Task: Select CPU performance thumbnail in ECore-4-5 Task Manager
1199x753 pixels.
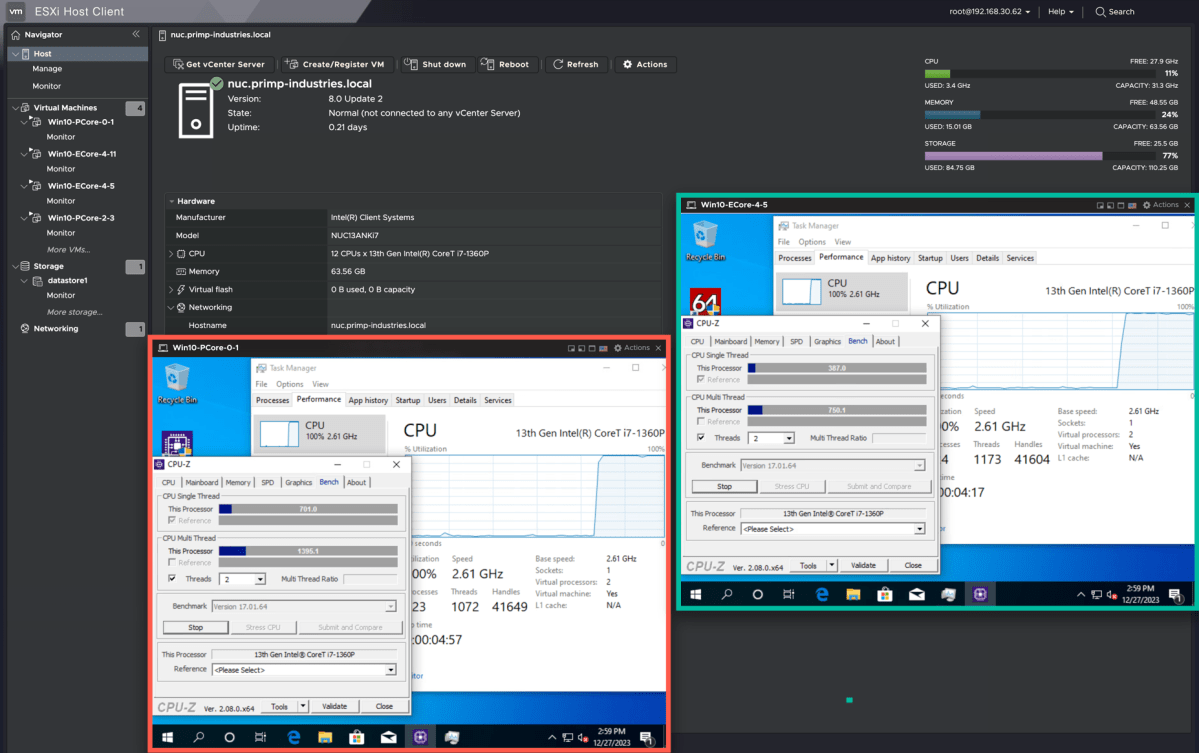Action: coord(842,290)
